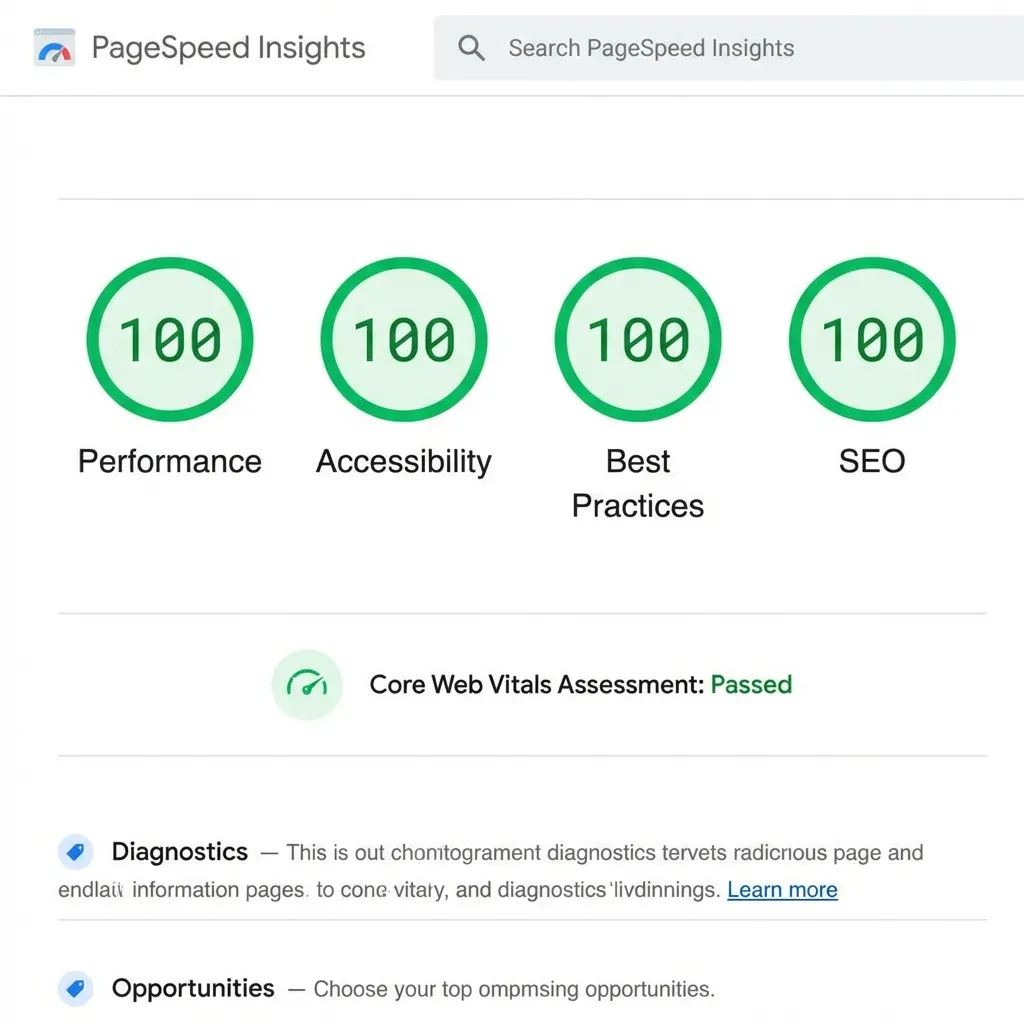Screen dimensions: 1024x1024
Task: Select the Performance score gauge
Action: point(169,338)
